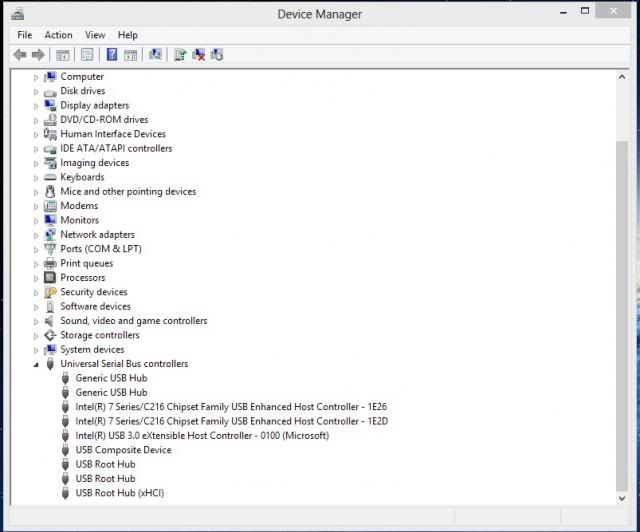
Task: Click the Properties toolbar icon
Action: pos(87,55)
